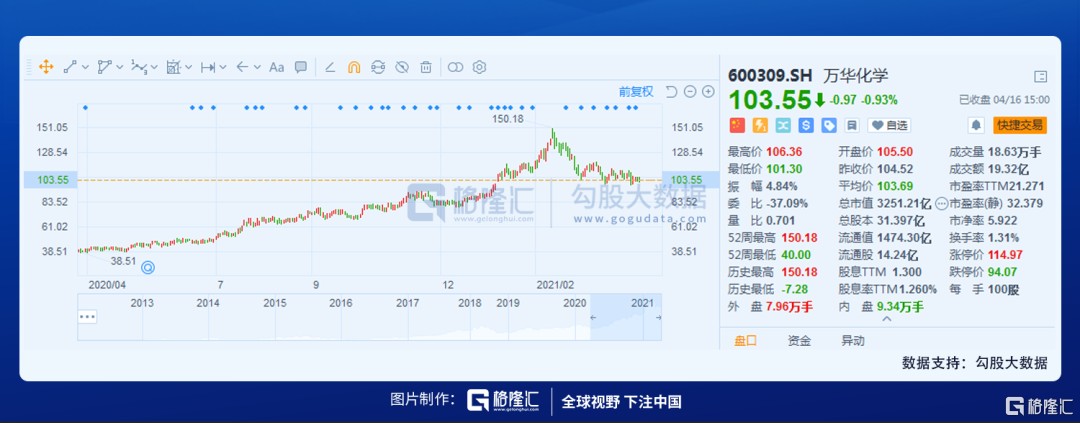This screenshot has height=423, width=1080.
Task: Select the Aa text annotation tool
Action: pos(276,67)
